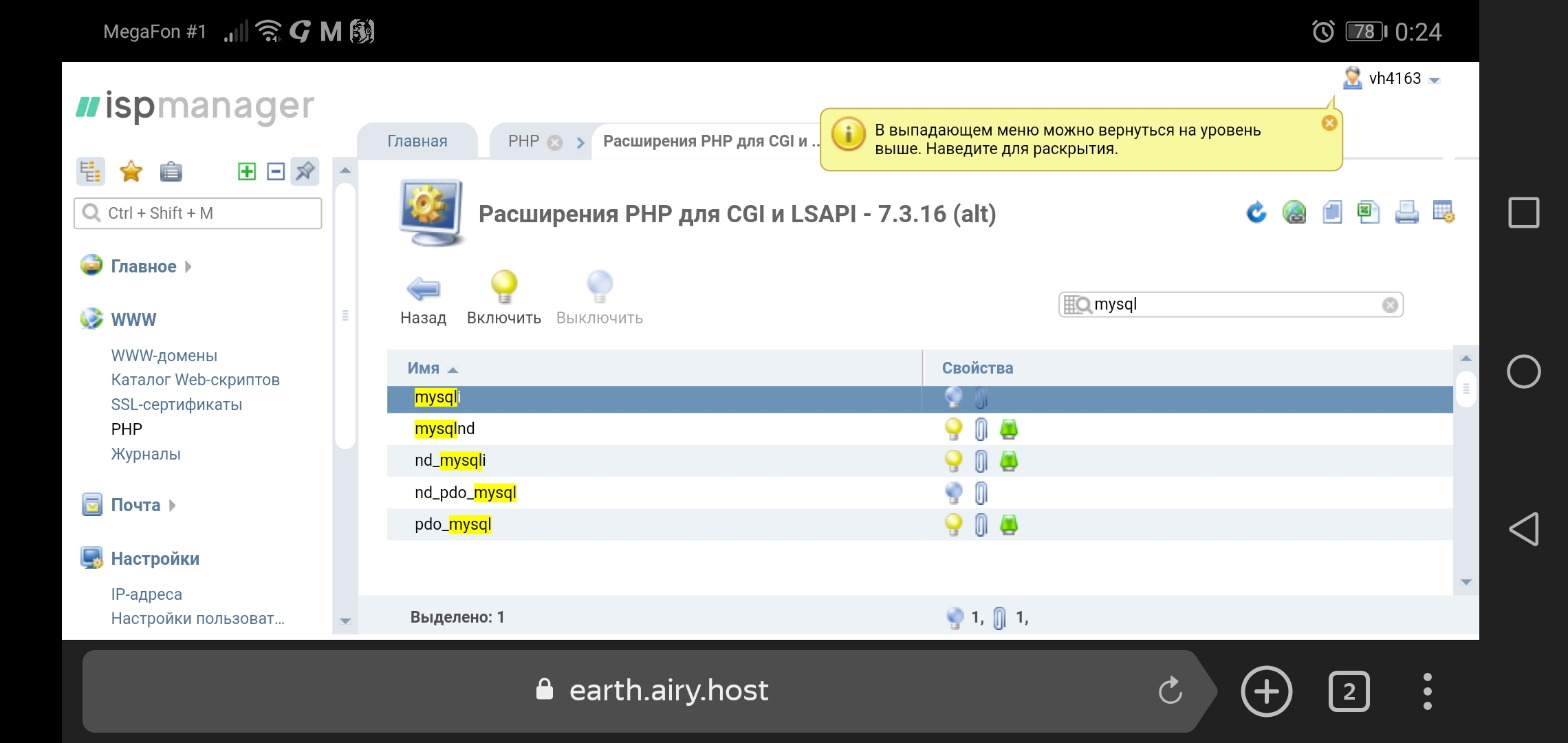1568x743 pixels.
Task: Open favorites star in sidebar
Action: coord(131,171)
